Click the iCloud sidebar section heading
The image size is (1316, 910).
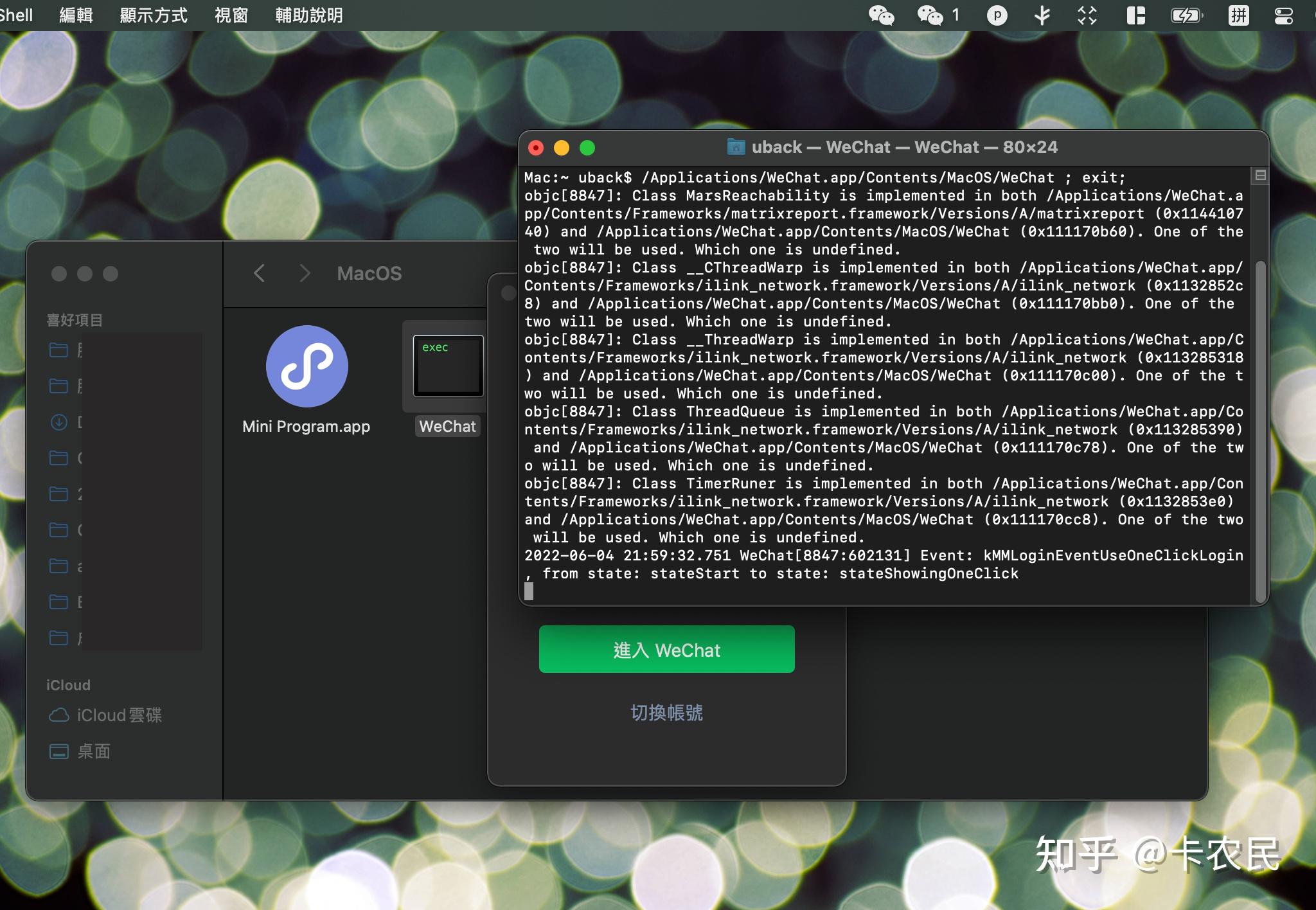pyautogui.click(x=68, y=685)
